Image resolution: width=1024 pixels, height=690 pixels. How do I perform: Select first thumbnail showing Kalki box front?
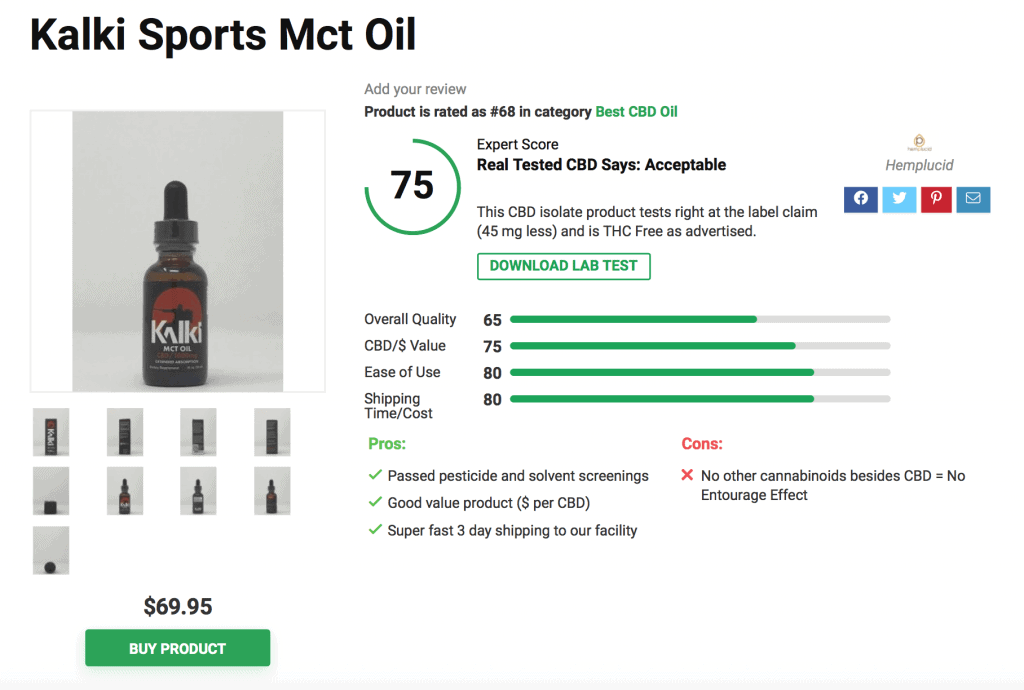coord(51,432)
